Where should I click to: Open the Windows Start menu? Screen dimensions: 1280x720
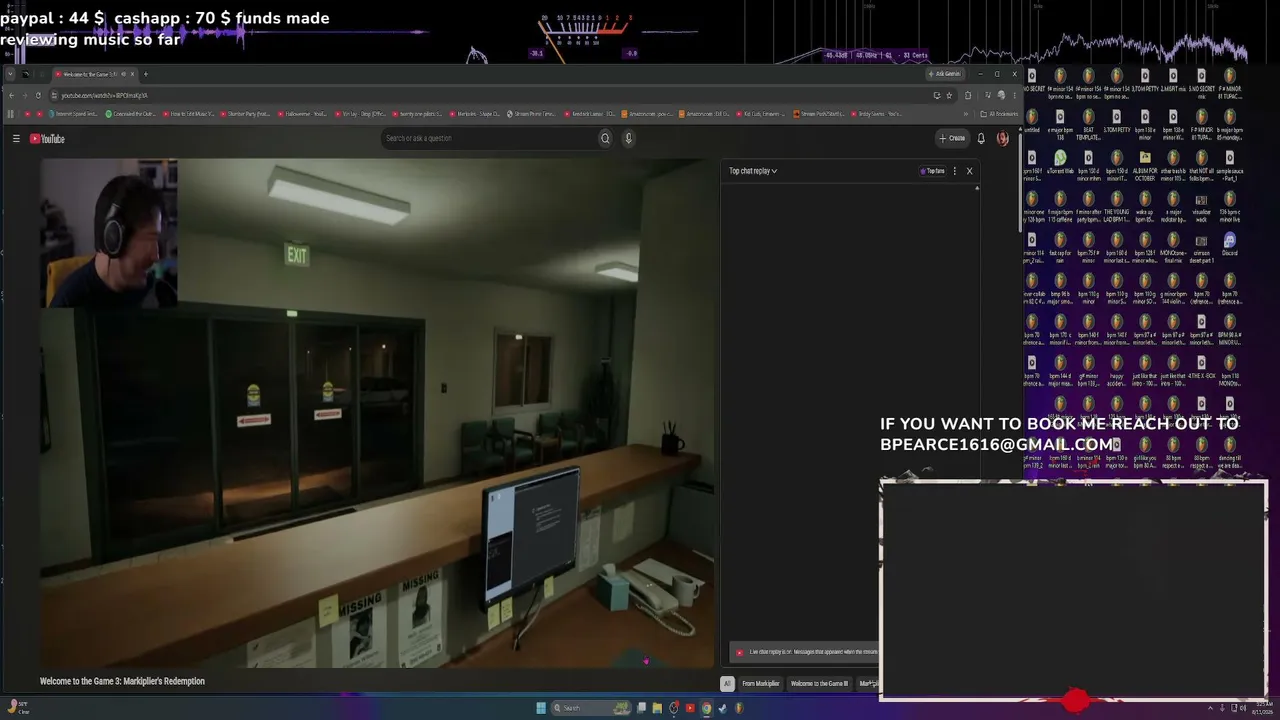541,708
